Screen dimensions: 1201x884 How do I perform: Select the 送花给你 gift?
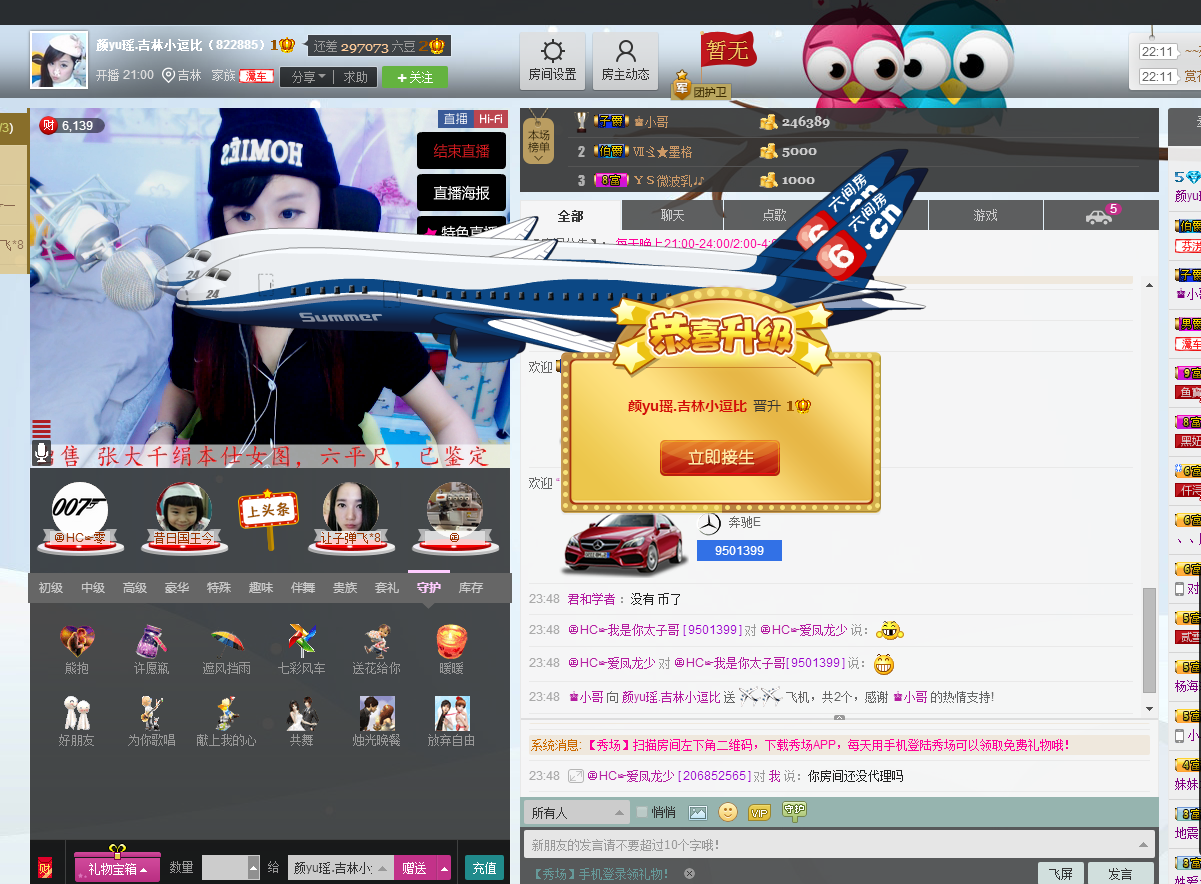(376, 640)
